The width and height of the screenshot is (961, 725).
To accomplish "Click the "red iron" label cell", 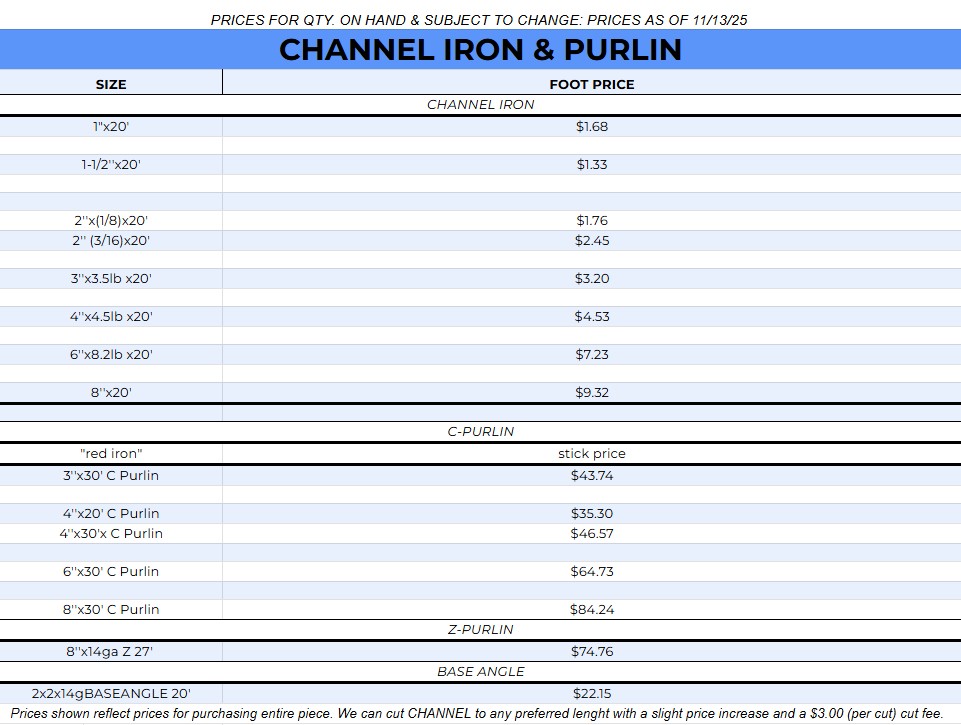I will (x=111, y=454).
